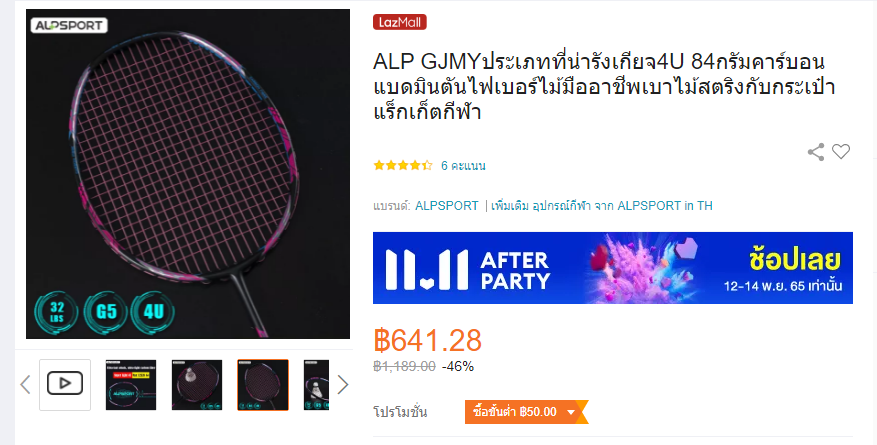
Task: Open more sports equipment from ALPSPORT link
Action: tap(602, 206)
